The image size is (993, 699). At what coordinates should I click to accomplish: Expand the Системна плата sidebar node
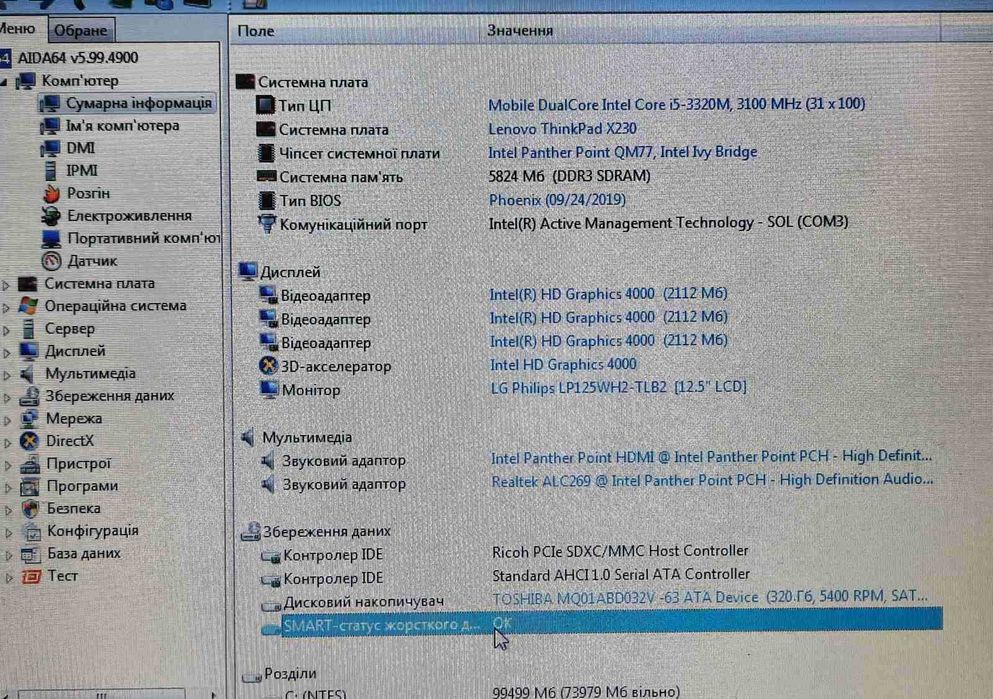coord(6,285)
